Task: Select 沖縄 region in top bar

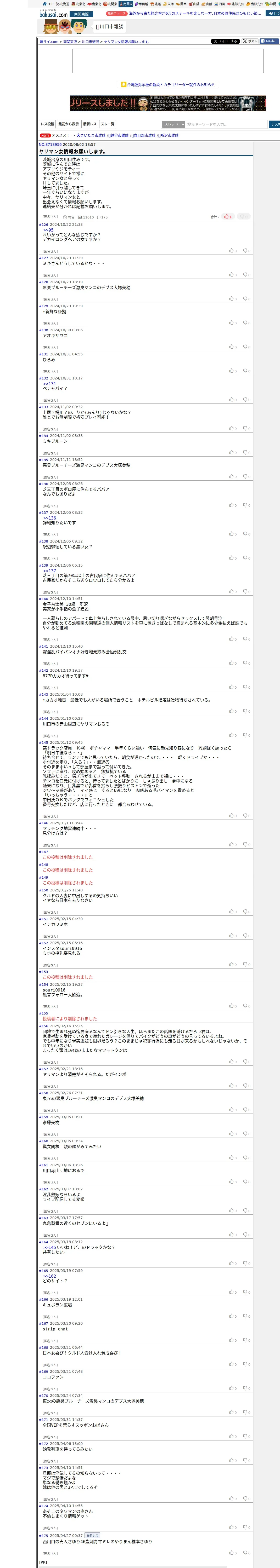Action: (x=271, y=4)
